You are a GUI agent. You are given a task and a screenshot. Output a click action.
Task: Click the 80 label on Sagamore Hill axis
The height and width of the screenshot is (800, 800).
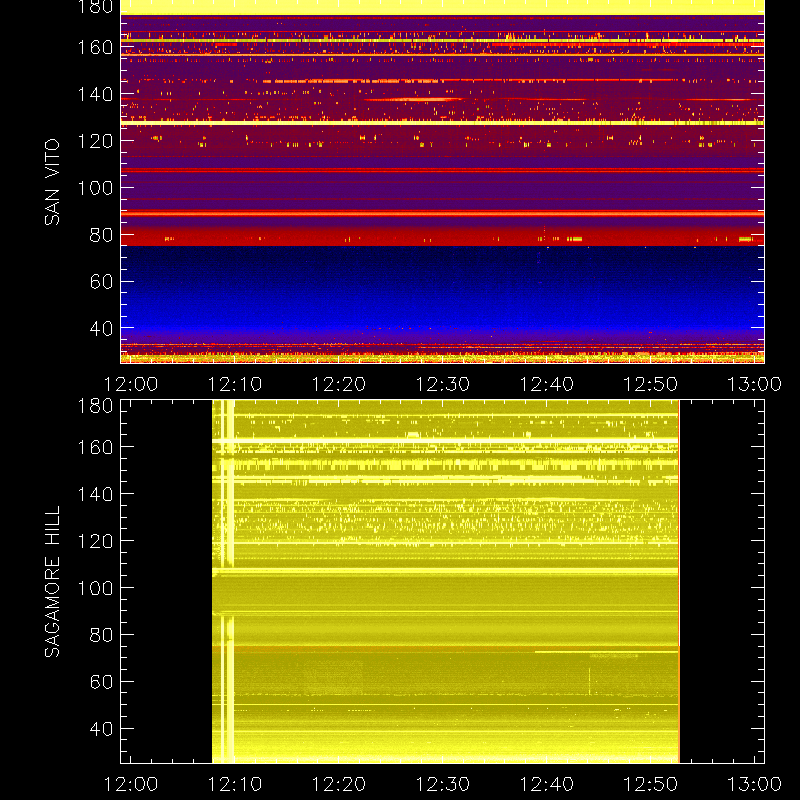point(101,635)
